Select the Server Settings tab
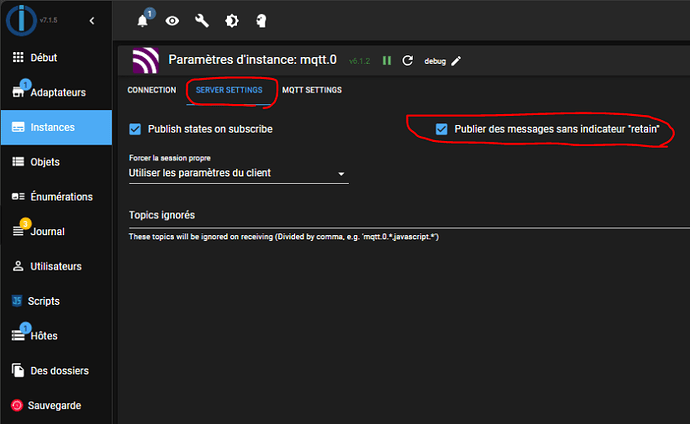 [x=229, y=90]
